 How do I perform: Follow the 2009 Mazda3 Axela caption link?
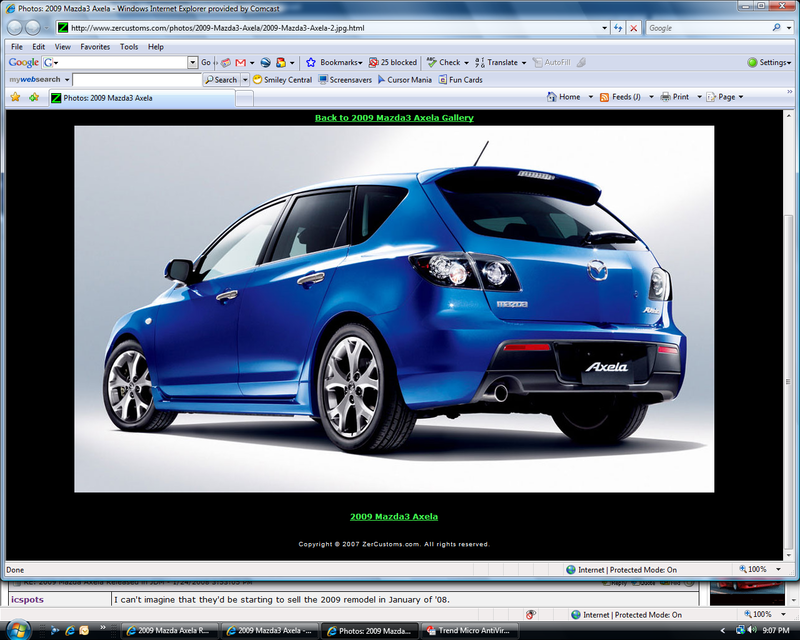394,516
